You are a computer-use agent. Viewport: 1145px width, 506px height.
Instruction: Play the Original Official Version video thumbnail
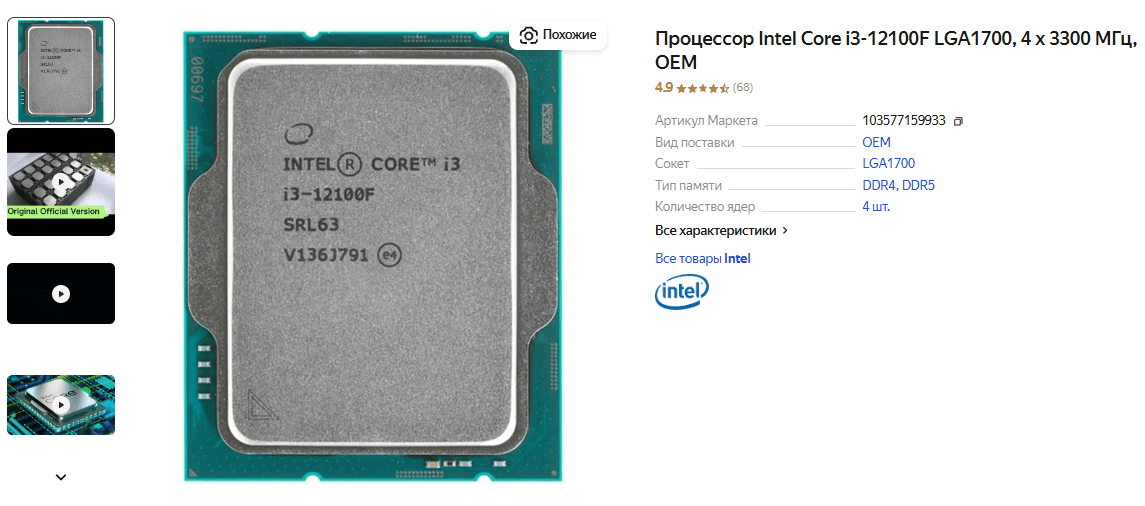click(61, 183)
